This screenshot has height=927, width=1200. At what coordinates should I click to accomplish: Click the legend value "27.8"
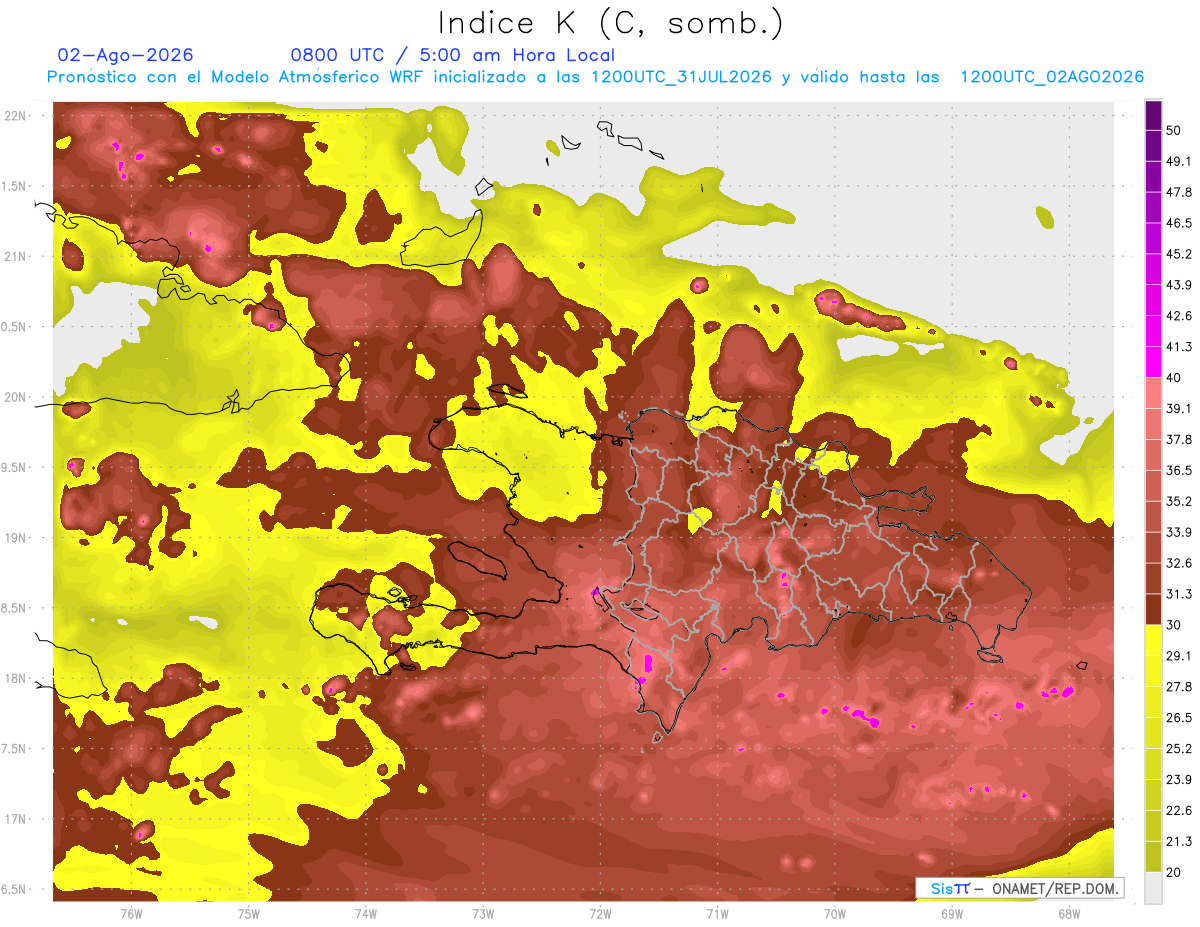1178,687
